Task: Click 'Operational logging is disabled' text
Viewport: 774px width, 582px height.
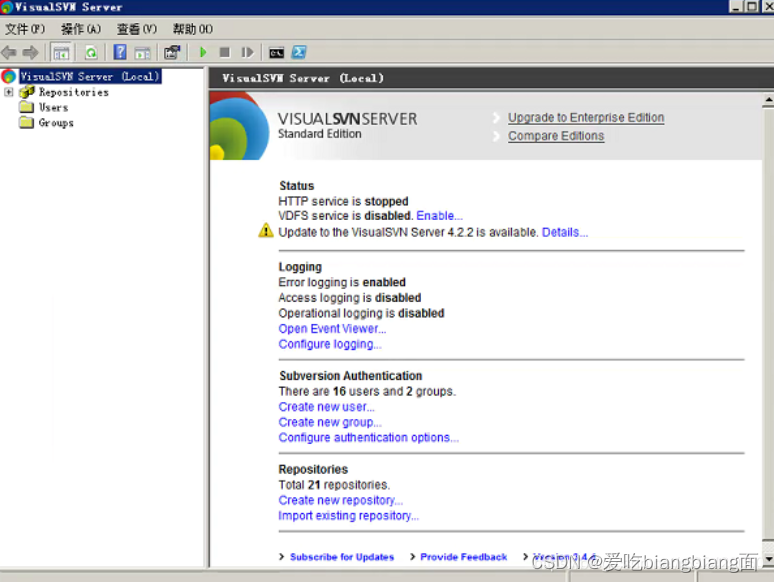Action: (361, 313)
